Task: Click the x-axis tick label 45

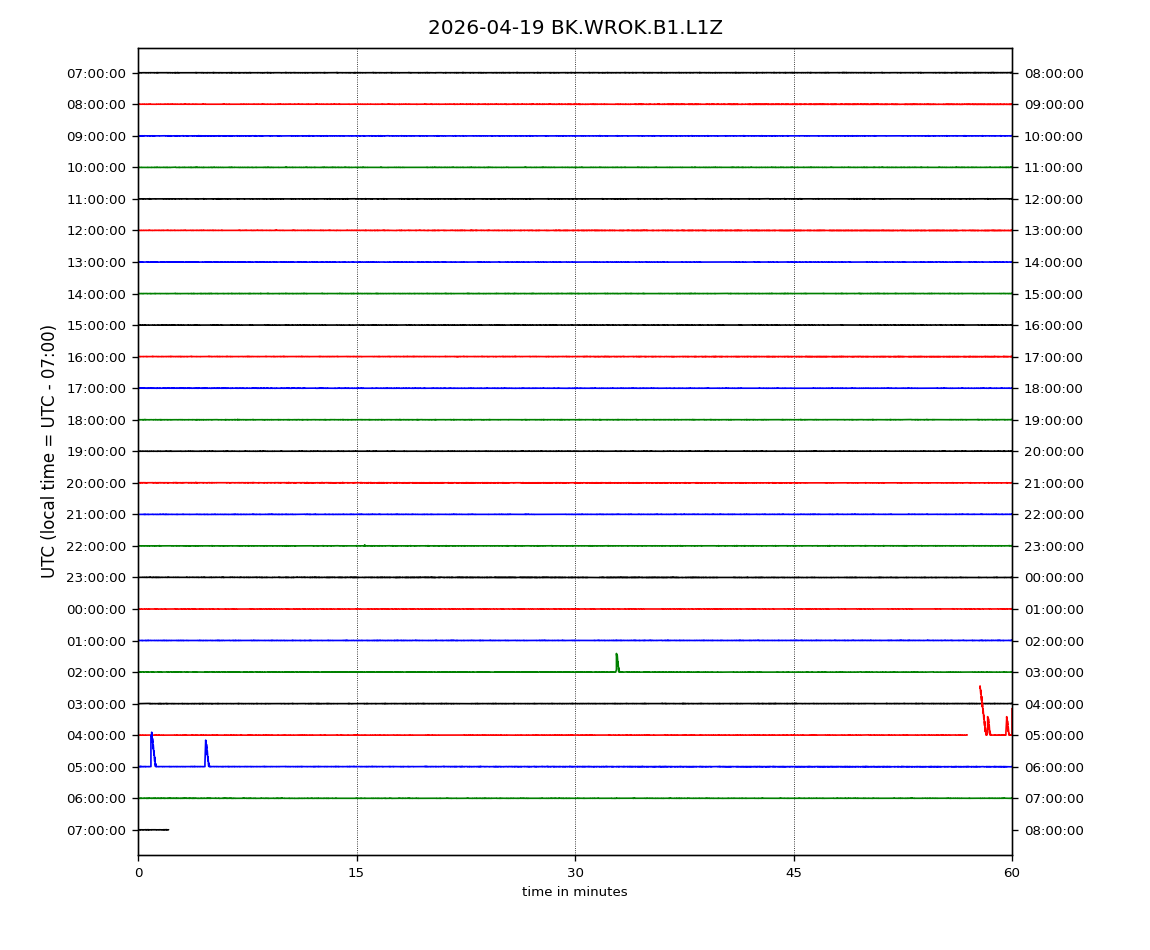Action: point(794,873)
